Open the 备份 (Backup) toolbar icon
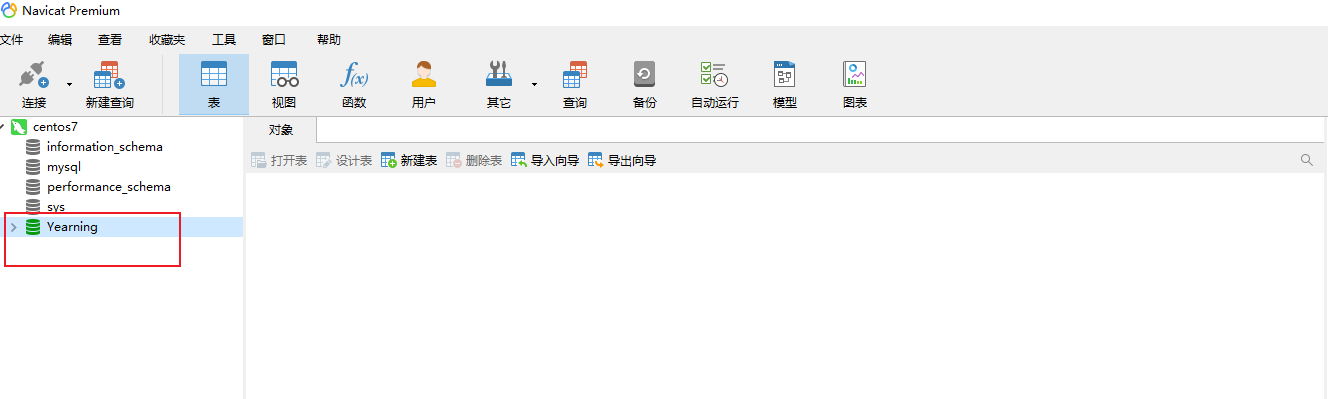 [x=645, y=84]
